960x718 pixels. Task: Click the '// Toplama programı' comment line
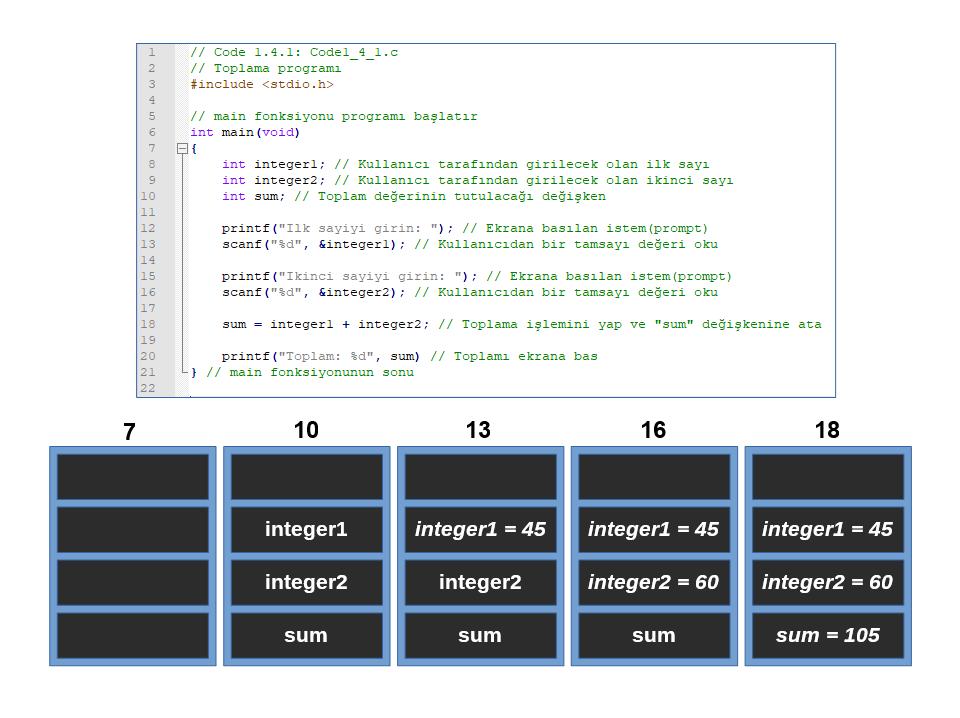coord(265,69)
